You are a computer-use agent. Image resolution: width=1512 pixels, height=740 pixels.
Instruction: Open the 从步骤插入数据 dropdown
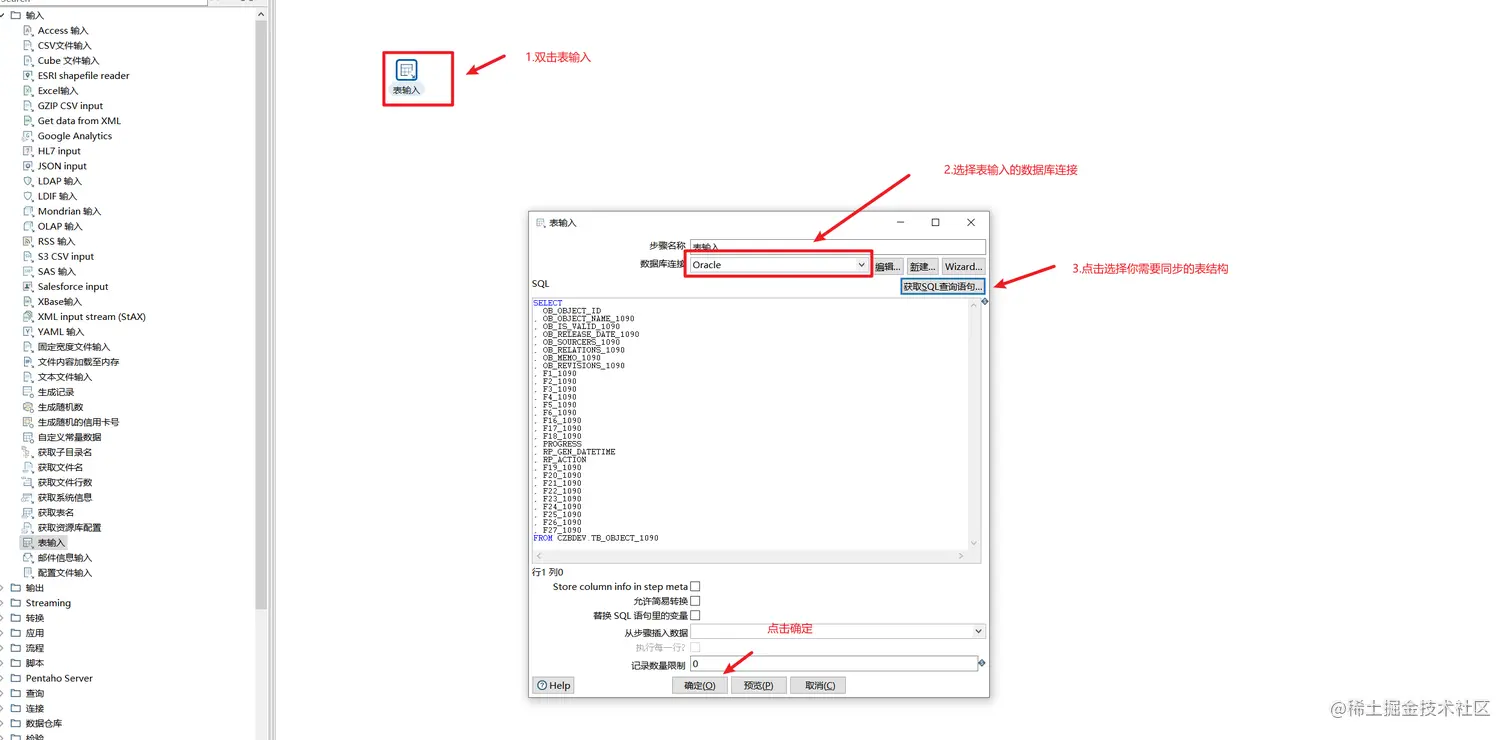[x=838, y=632]
